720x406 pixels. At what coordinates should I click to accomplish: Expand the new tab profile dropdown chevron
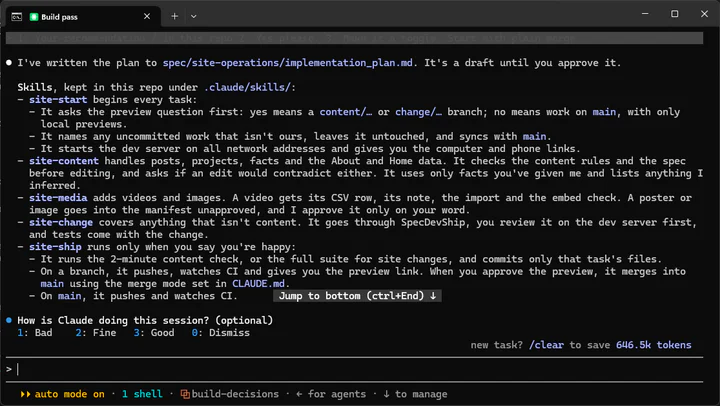pyautogui.click(x=194, y=17)
